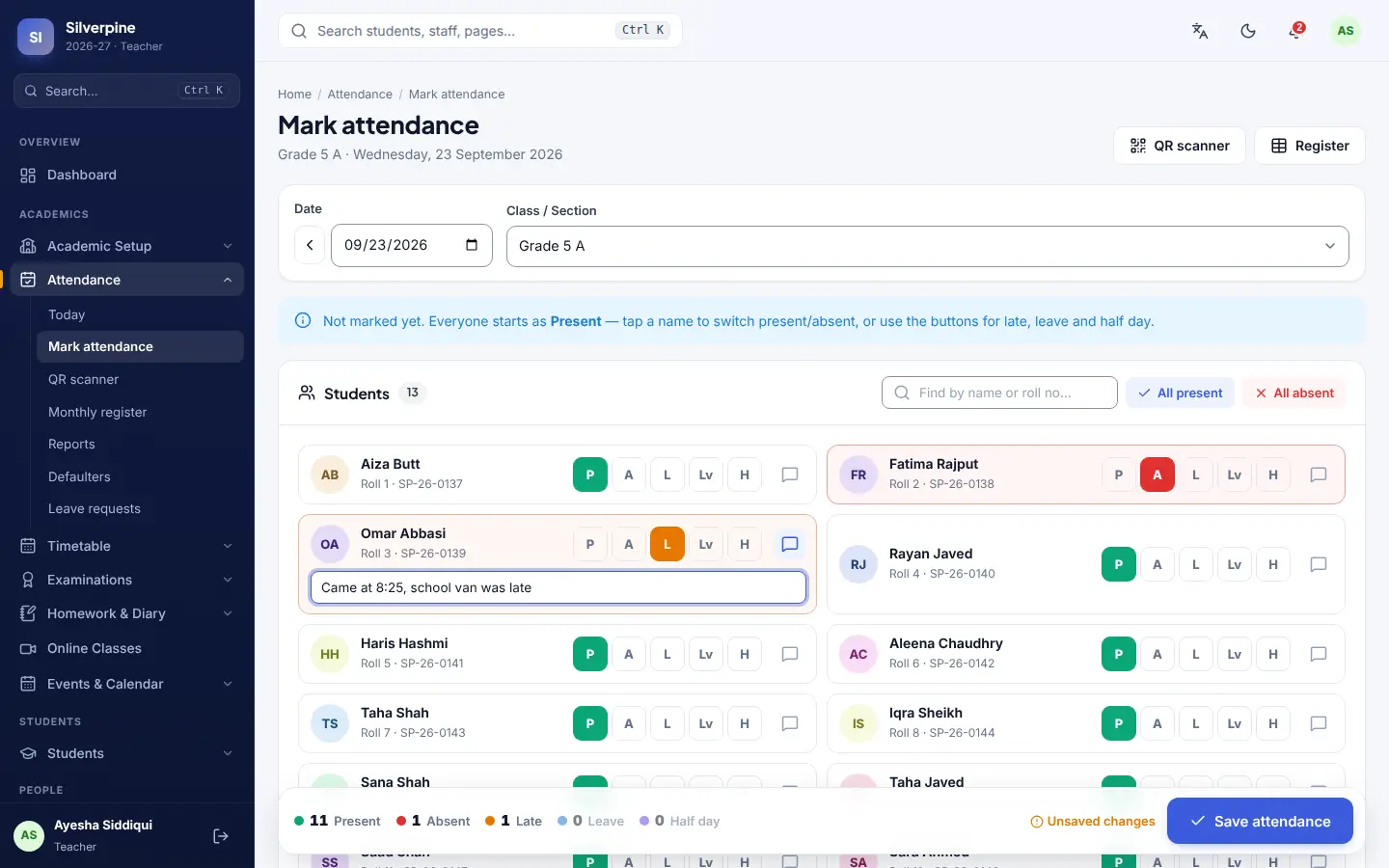Close the note icon for Omar Abbasi
This screenshot has width=1389, height=868.
pyautogui.click(x=790, y=544)
